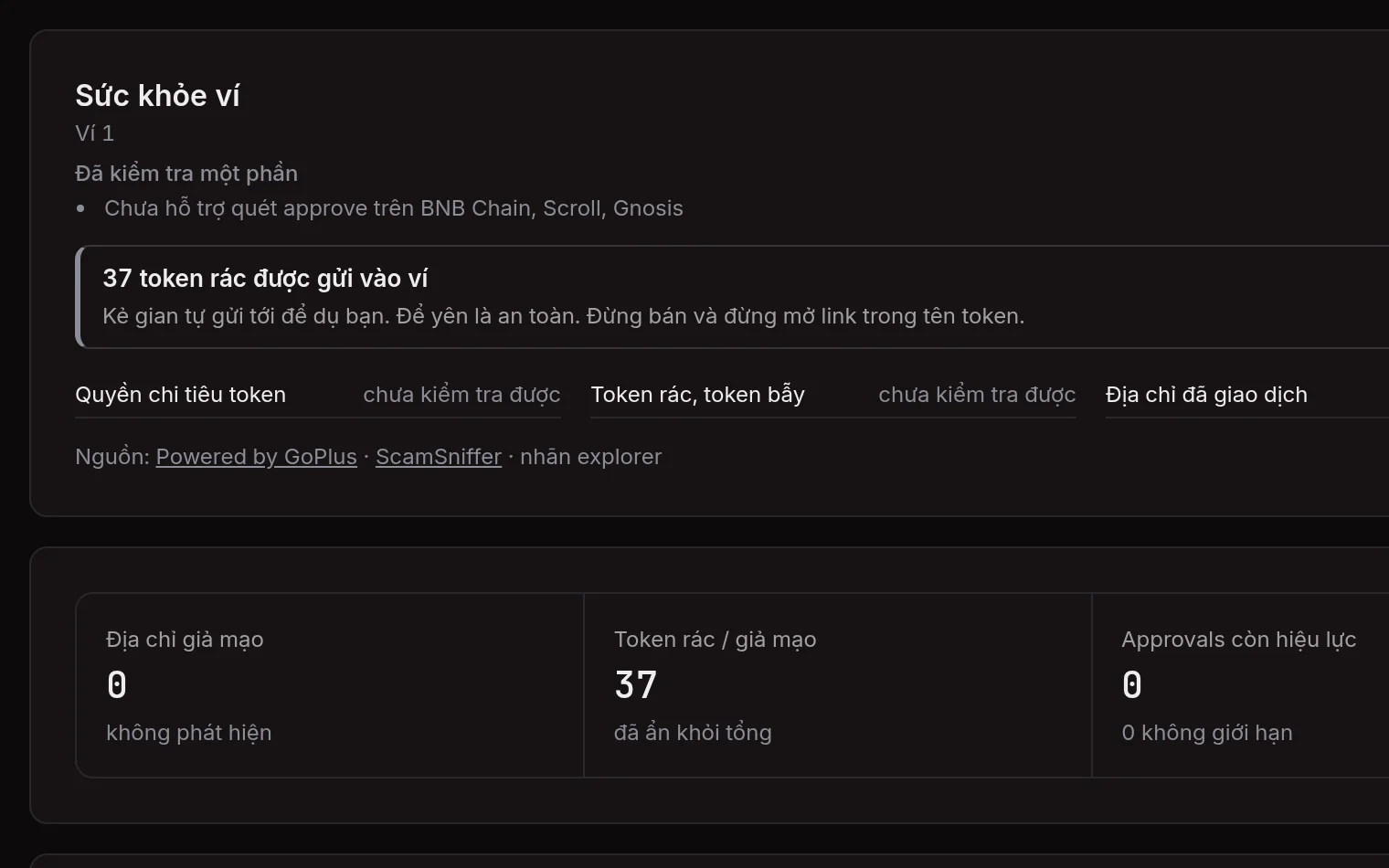
Task: Select the 'Ví 1' wallet label
Action: (94, 133)
